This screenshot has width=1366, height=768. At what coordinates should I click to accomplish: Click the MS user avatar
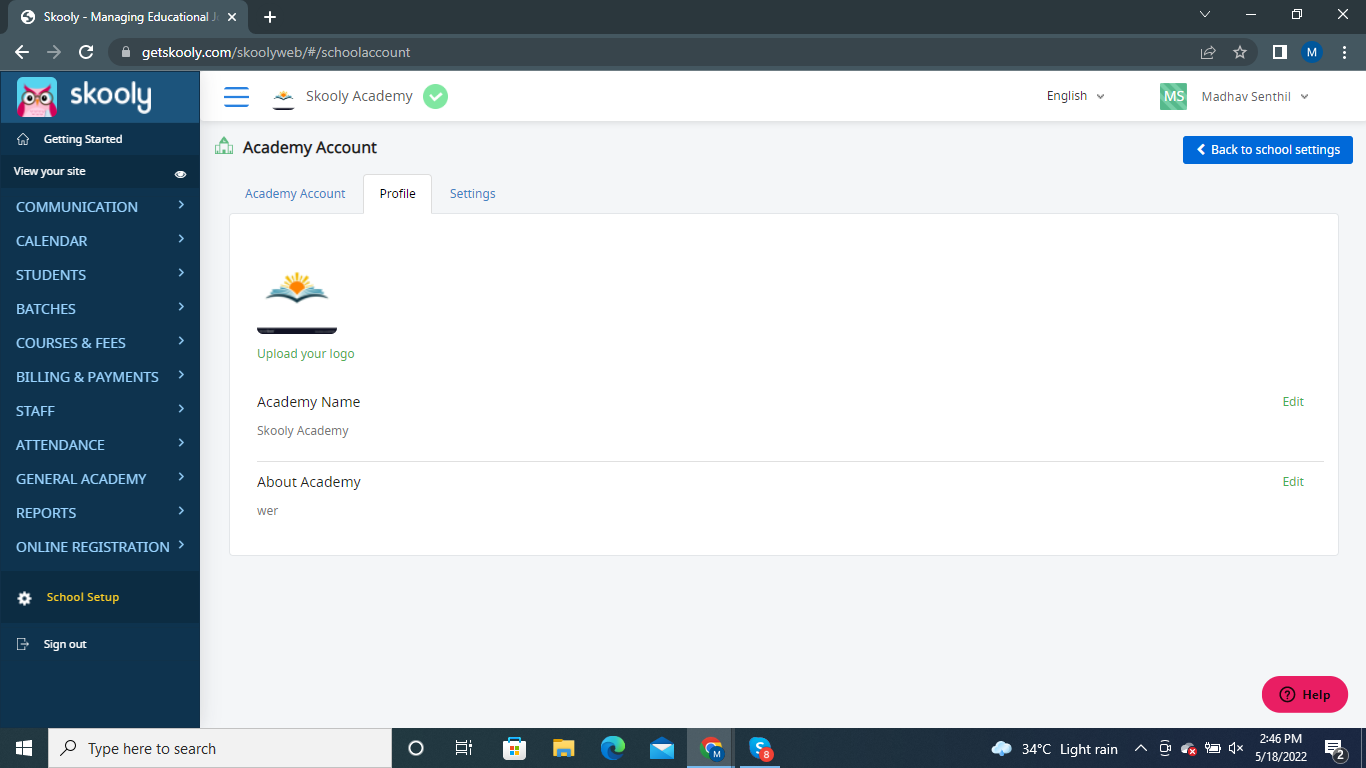pos(1173,96)
